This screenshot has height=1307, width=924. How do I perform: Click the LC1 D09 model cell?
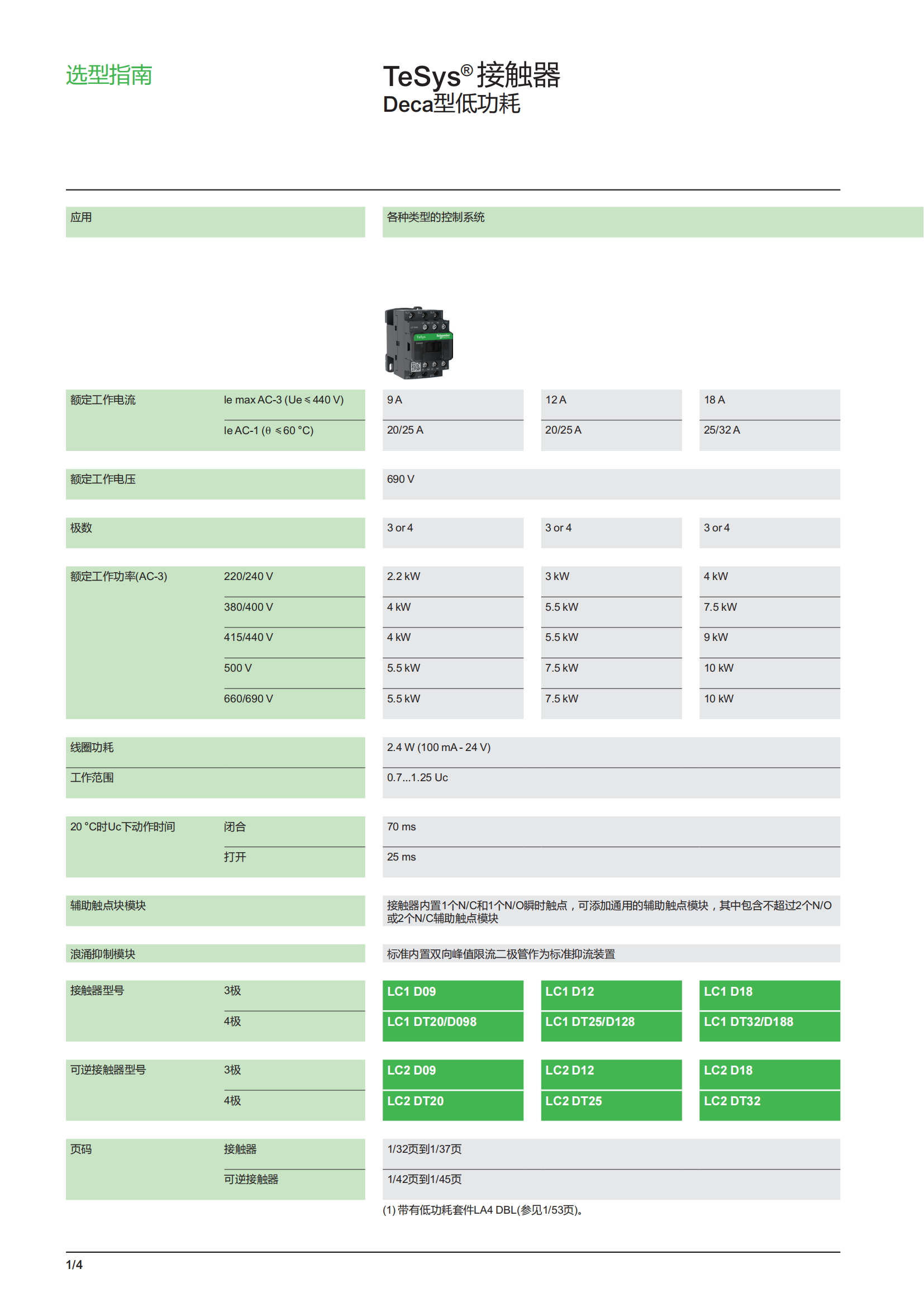(x=453, y=995)
